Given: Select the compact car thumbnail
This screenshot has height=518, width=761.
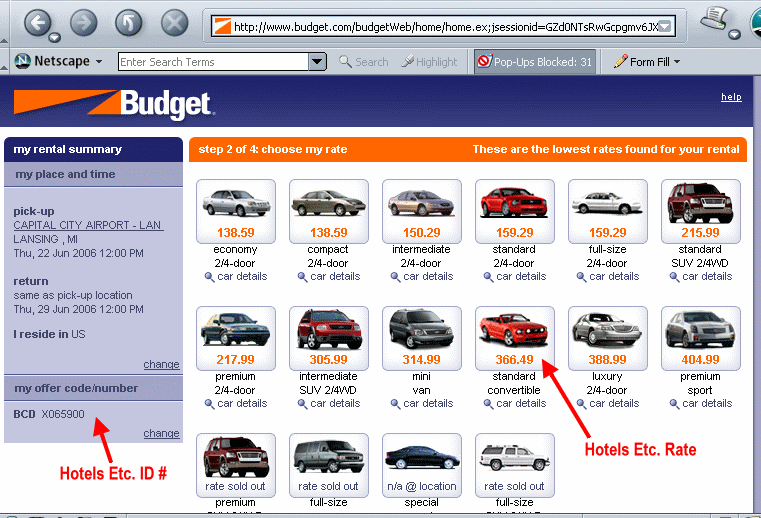Looking at the screenshot, I should (x=329, y=211).
